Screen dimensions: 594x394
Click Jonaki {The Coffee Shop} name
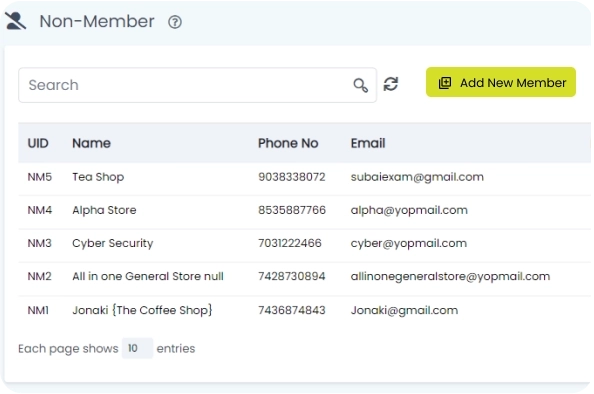(142, 310)
